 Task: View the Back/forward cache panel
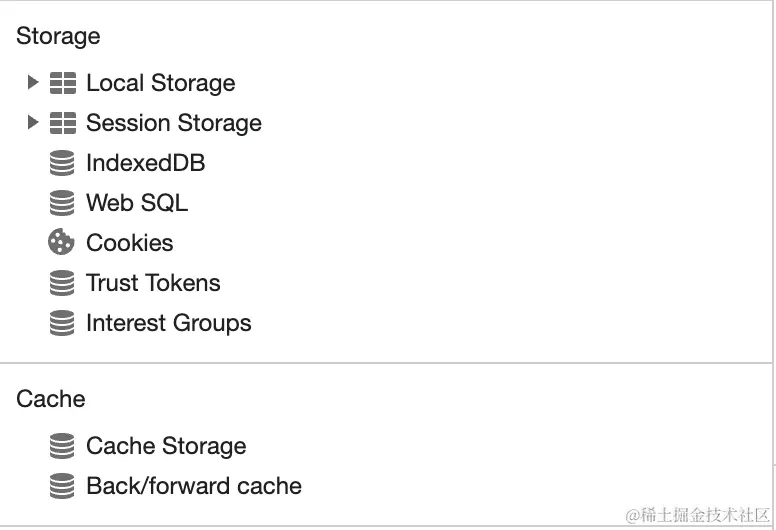(193, 486)
